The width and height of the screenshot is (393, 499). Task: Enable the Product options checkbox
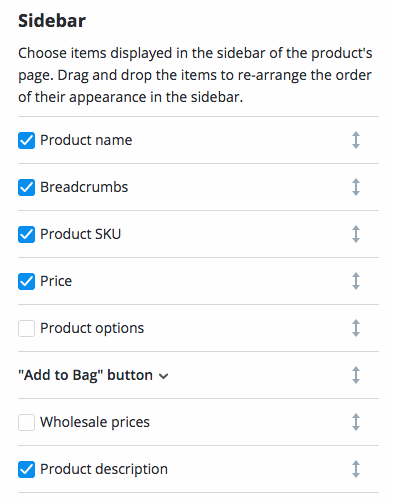[26, 328]
